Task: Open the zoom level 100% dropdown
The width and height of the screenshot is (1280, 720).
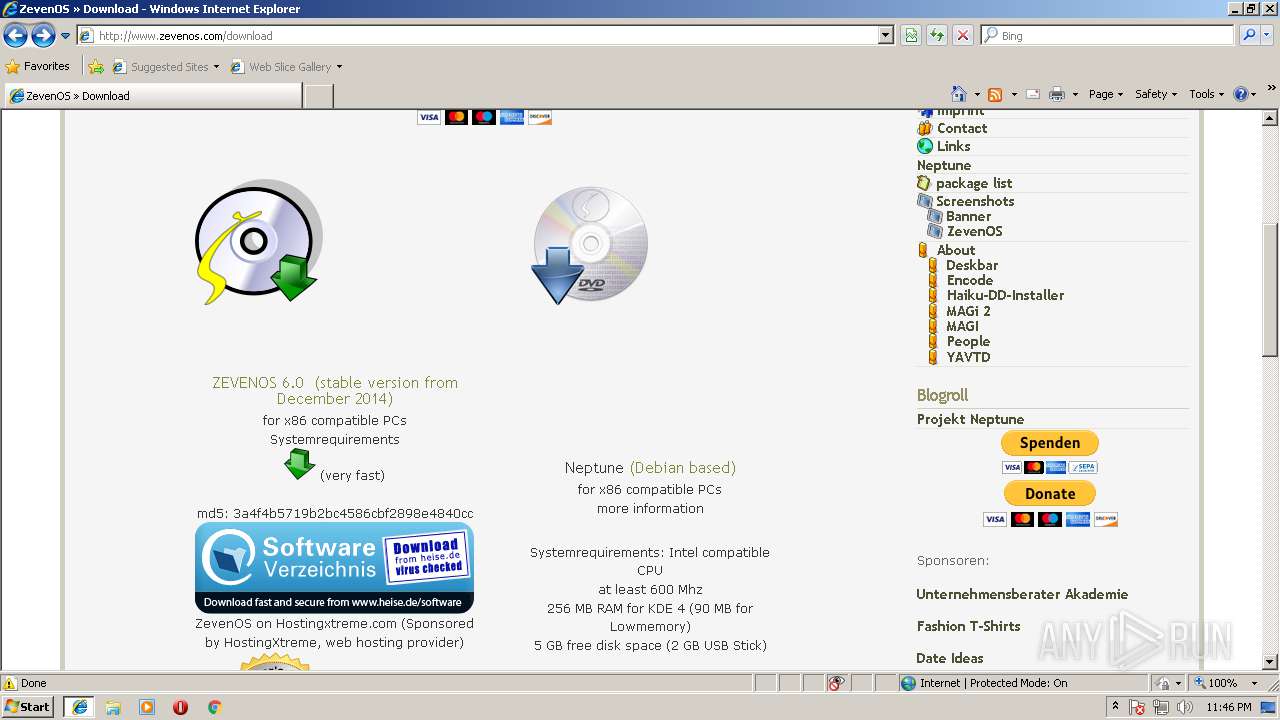Action: coord(1254,683)
